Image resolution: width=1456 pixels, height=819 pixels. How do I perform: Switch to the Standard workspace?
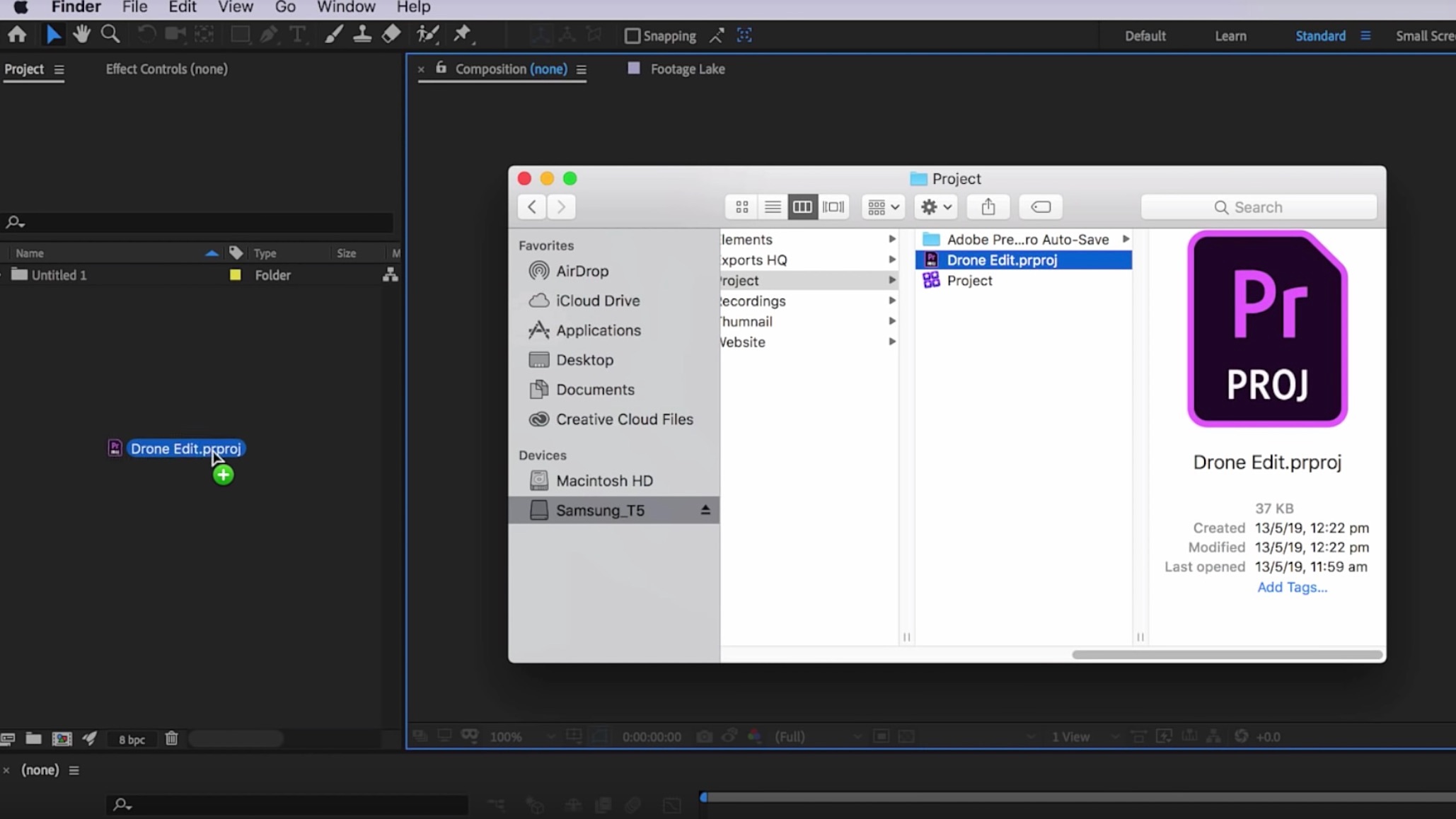1320,36
